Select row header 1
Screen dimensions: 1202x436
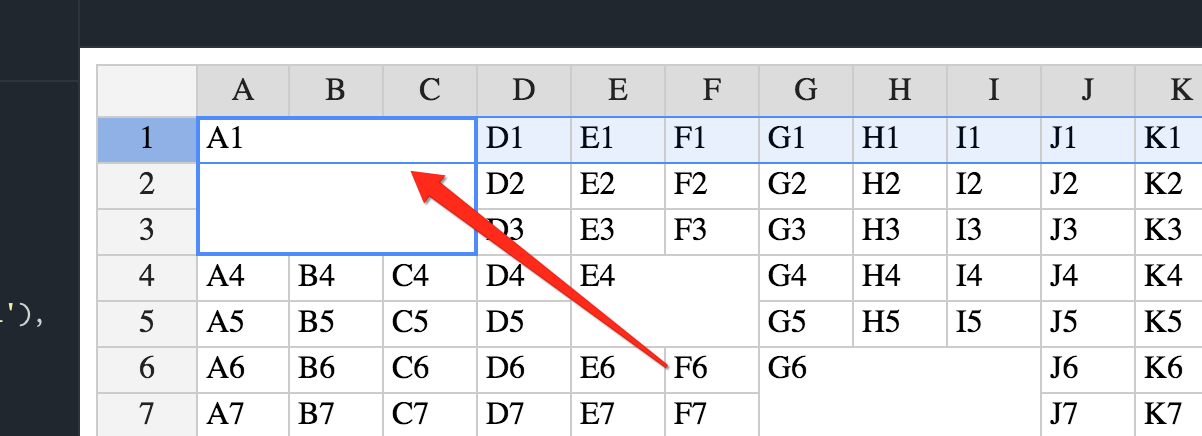[147, 139]
